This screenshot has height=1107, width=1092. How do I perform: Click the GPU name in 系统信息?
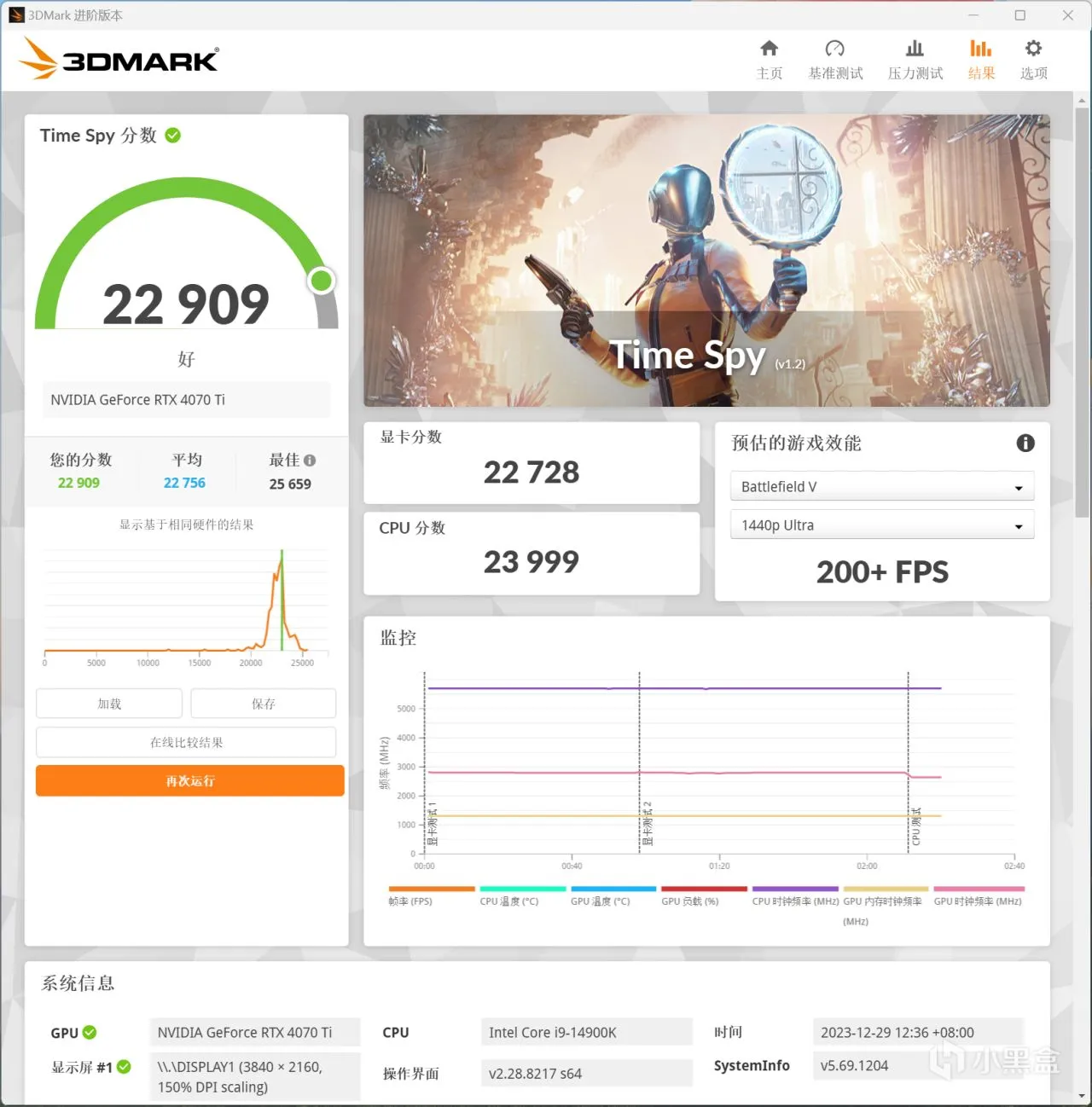click(x=254, y=1032)
